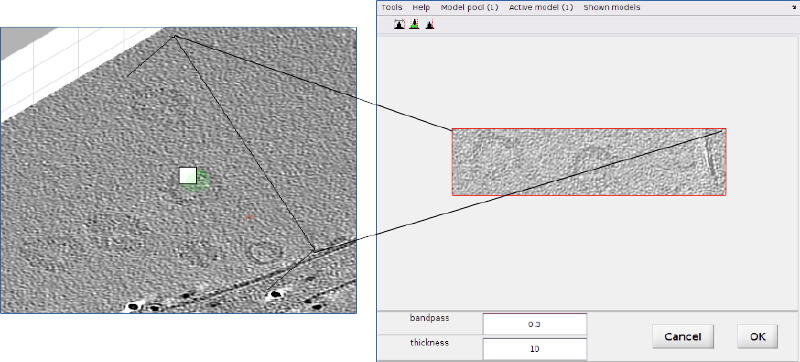This screenshot has width=800, height=362.
Task: Click the bandpass input field
Action: click(x=535, y=324)
